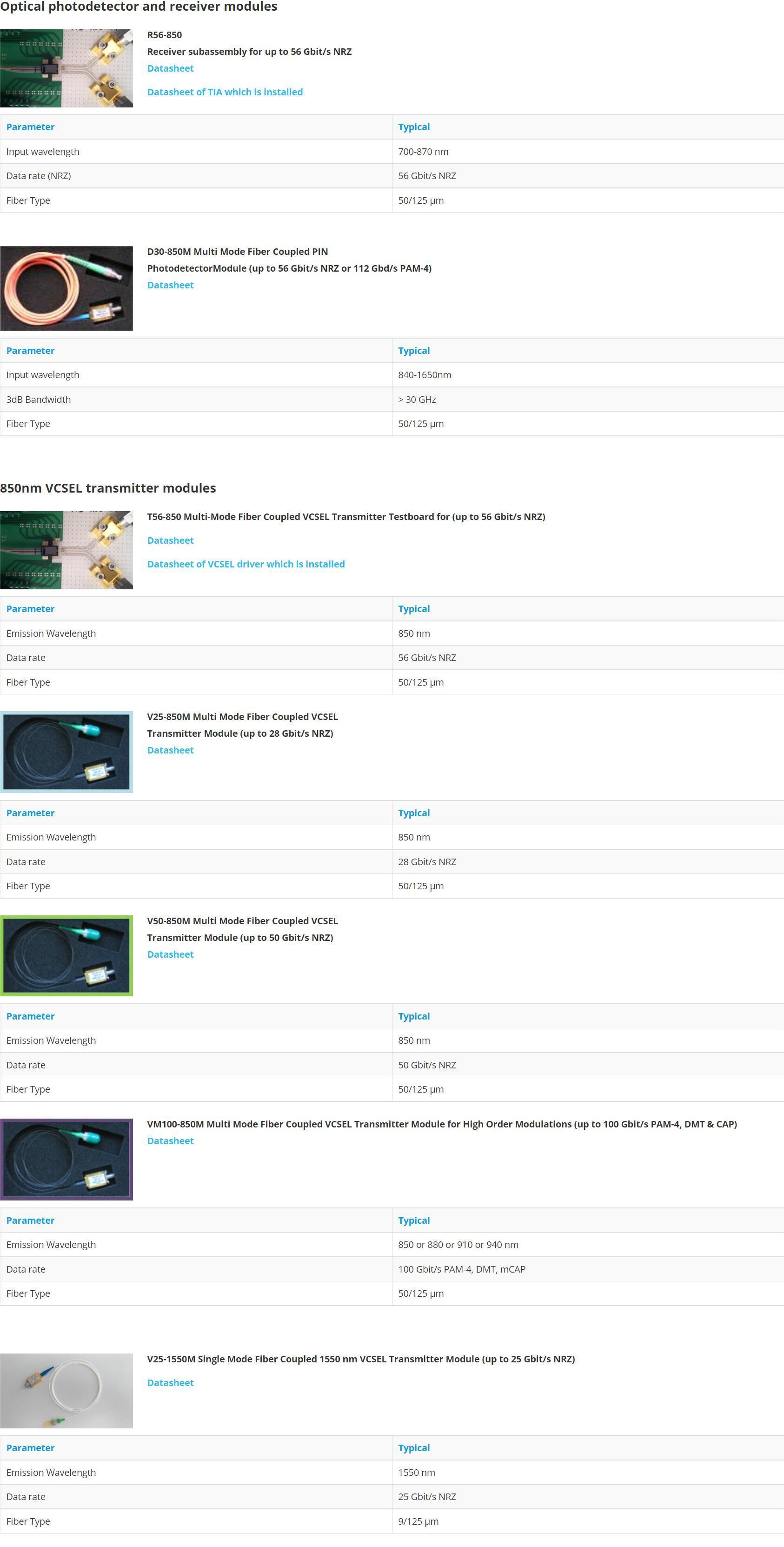Image resolution: width=784 pixels, height=1547 pixels.
Task: Open the R56-850 Datasheet link
Action: [x=171, y=68]
